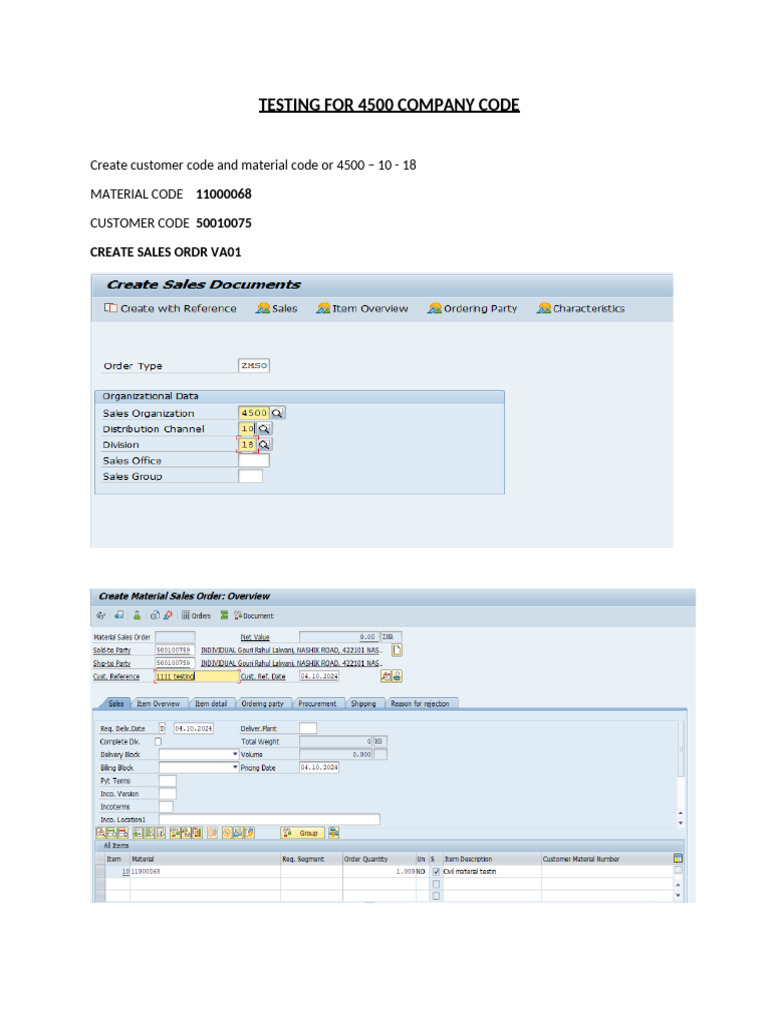Image resolution: width=768 pixels, height=1024 pixels.
Task: Click the green icon before Document button
Action: click(x=224, y=615)
